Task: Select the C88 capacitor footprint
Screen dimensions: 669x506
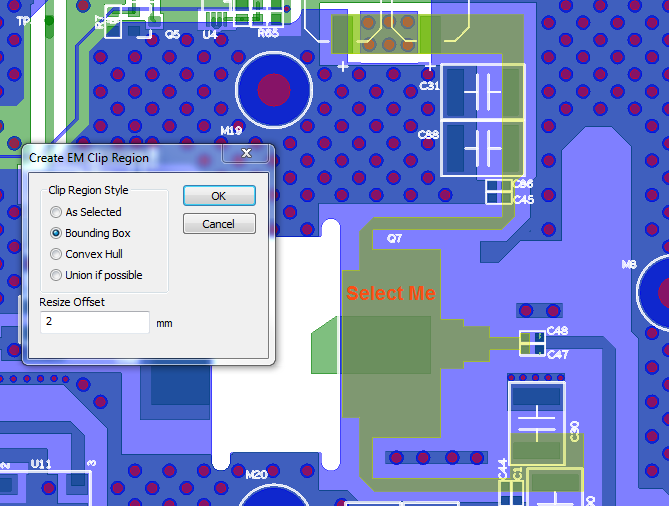Action: click(482, 146)
